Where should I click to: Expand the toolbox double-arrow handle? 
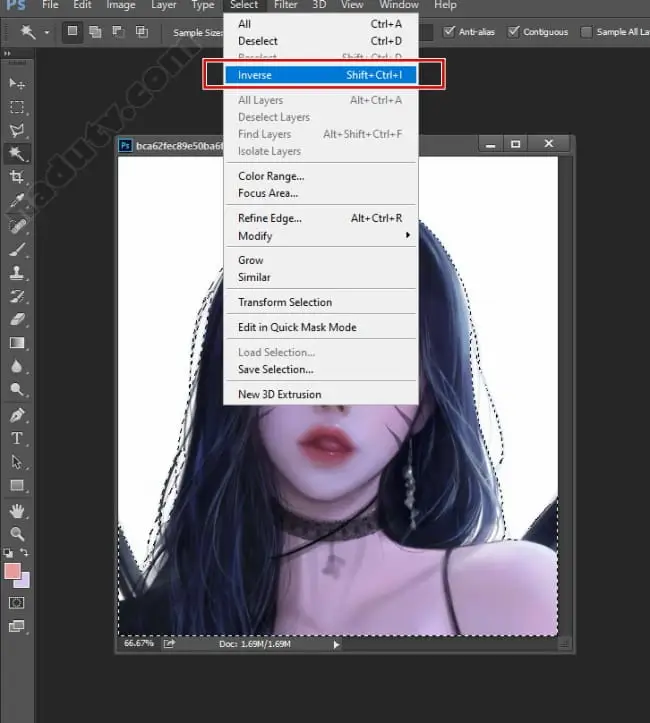click(x=7, y=53)
